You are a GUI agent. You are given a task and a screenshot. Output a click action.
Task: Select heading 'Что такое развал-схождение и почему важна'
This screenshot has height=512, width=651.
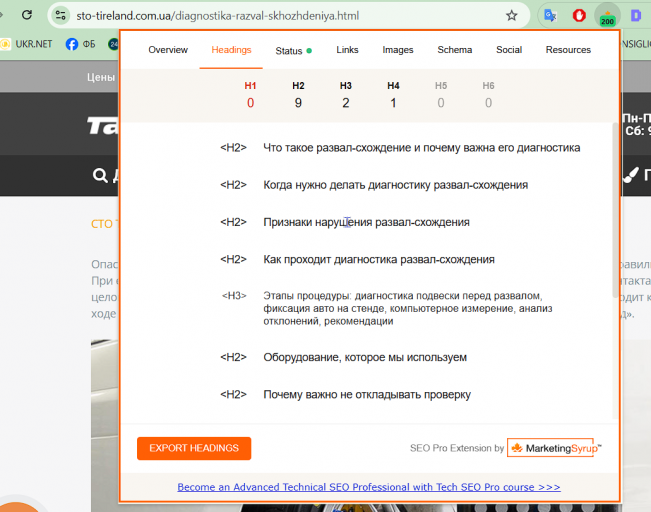tap(421, 148)
